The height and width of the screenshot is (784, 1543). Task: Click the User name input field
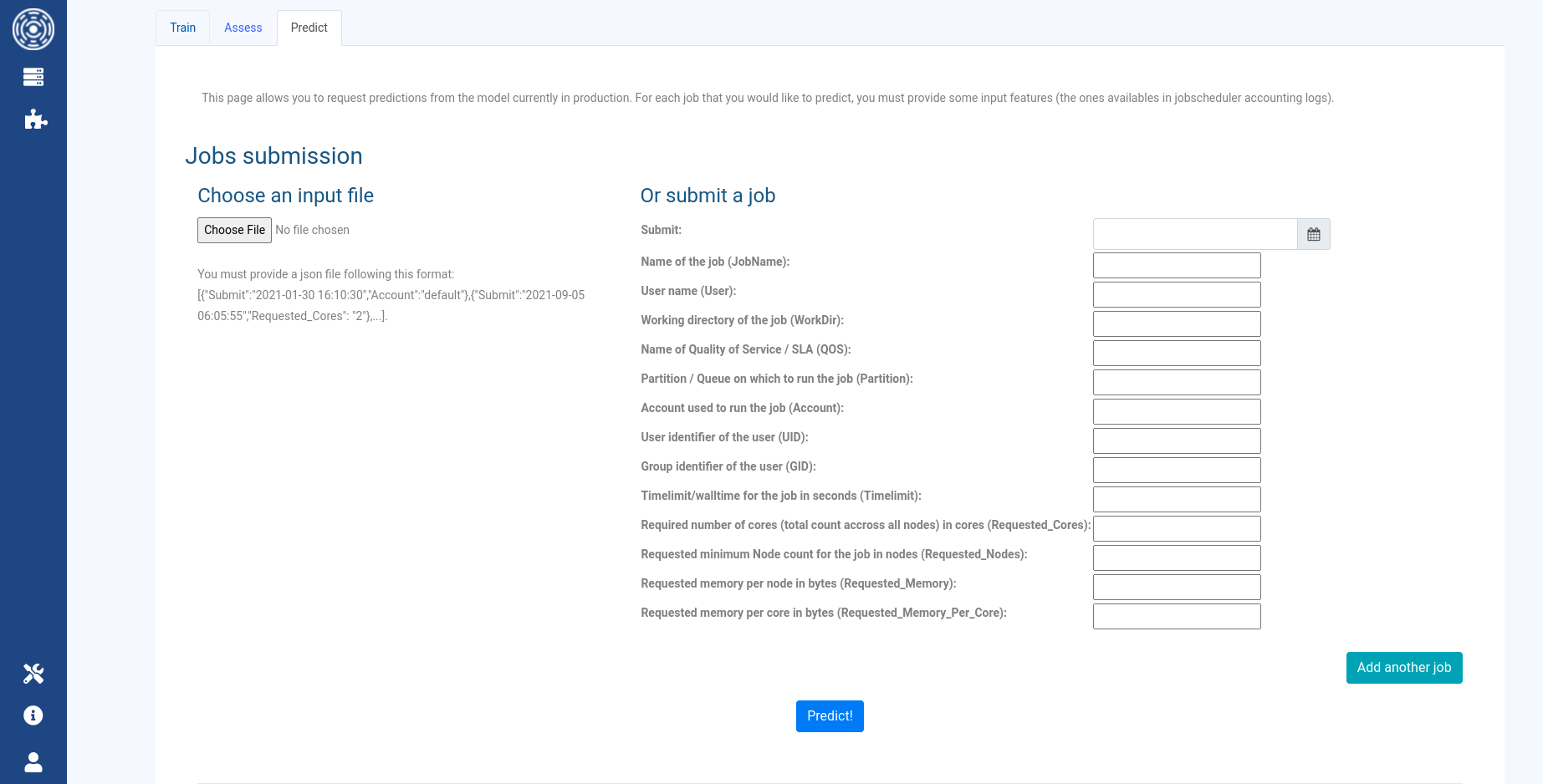pyautogui.click(x=1176, y=295)
